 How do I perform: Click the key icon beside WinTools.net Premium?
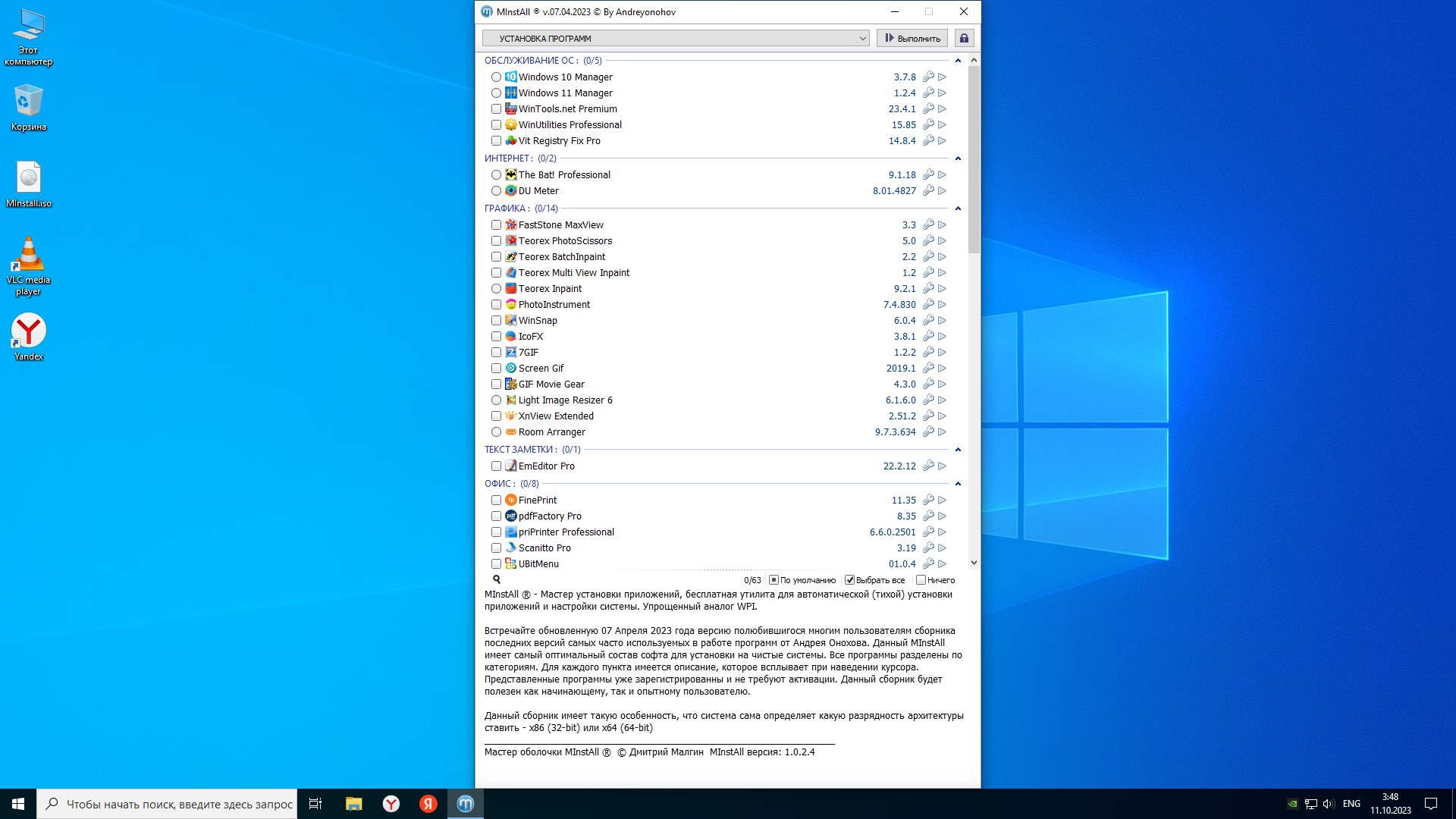(x=928, y=108)
